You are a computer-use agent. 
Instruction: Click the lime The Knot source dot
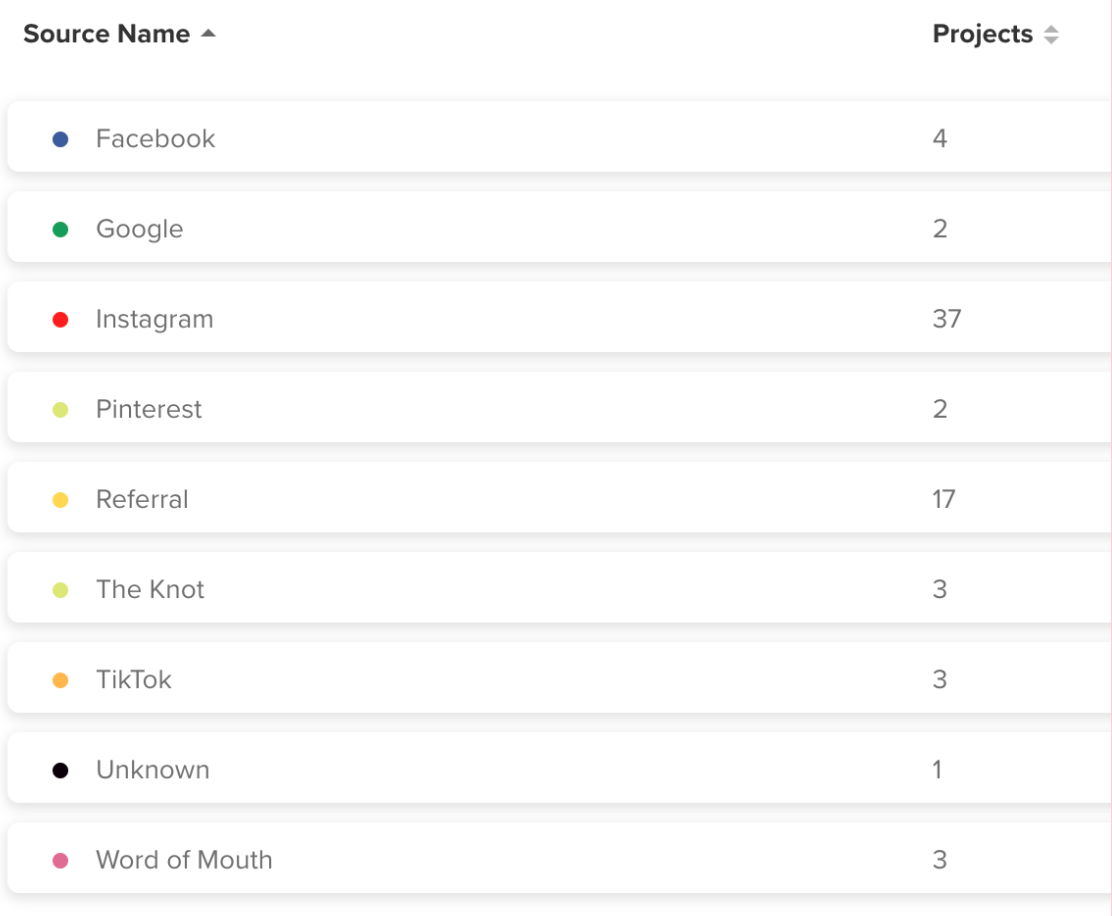[x=60, y=589]
